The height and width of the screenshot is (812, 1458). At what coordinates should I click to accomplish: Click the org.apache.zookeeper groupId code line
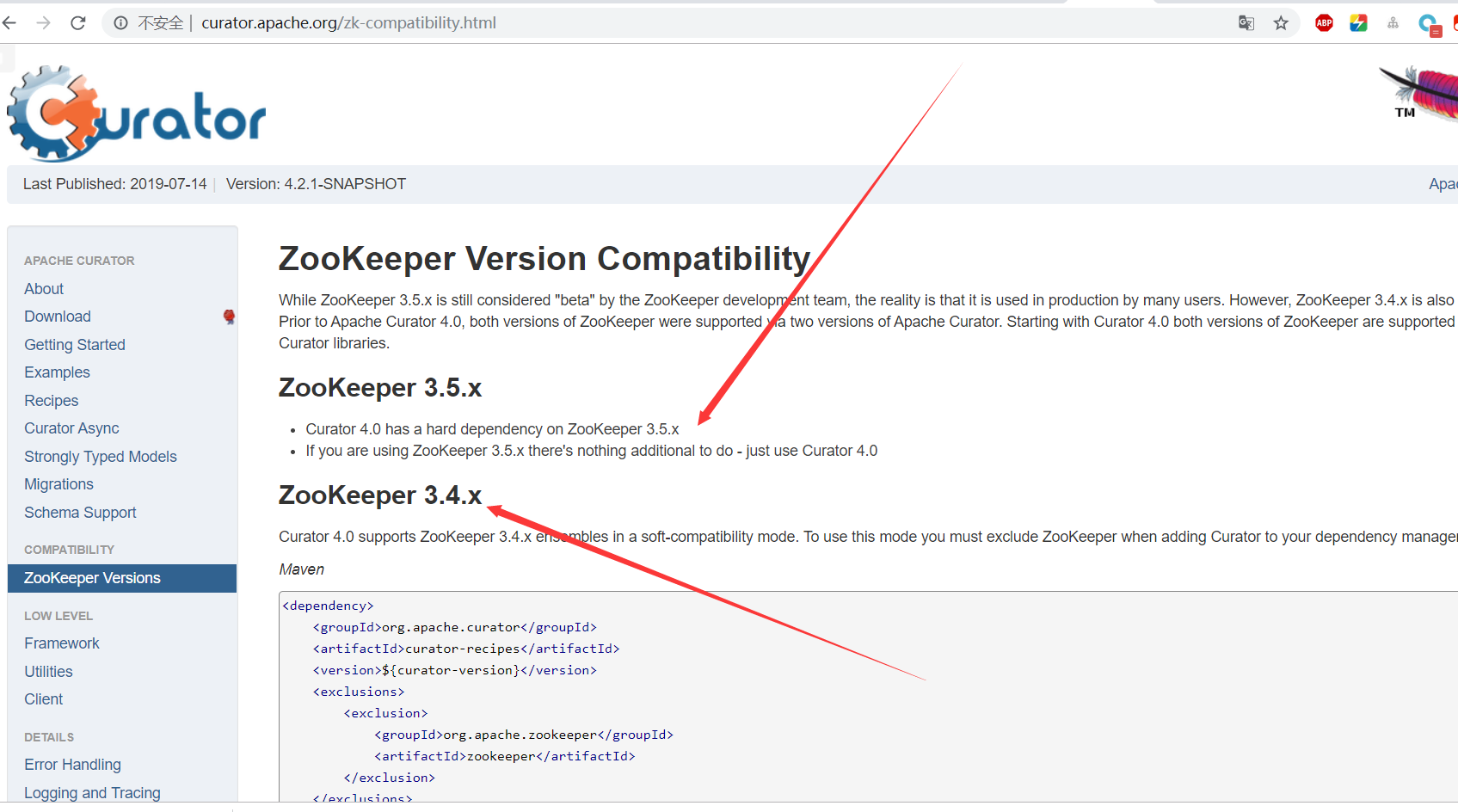click(524, 735)
